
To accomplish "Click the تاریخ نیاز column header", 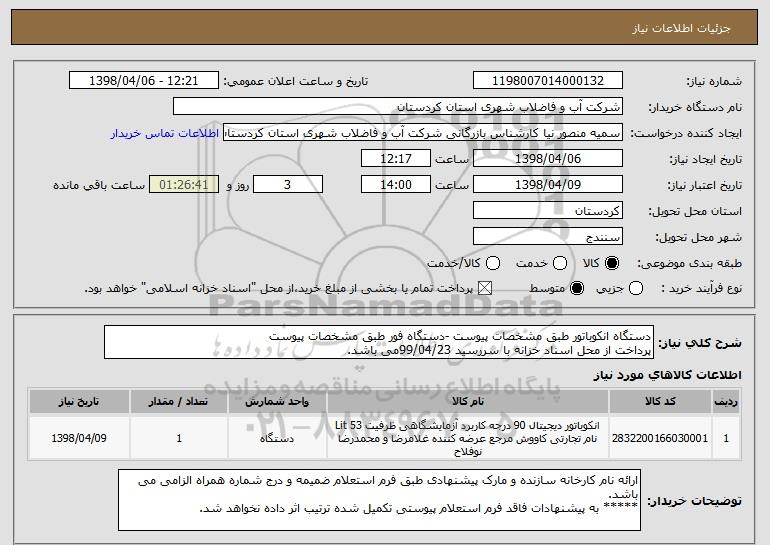I will point(79,402).
